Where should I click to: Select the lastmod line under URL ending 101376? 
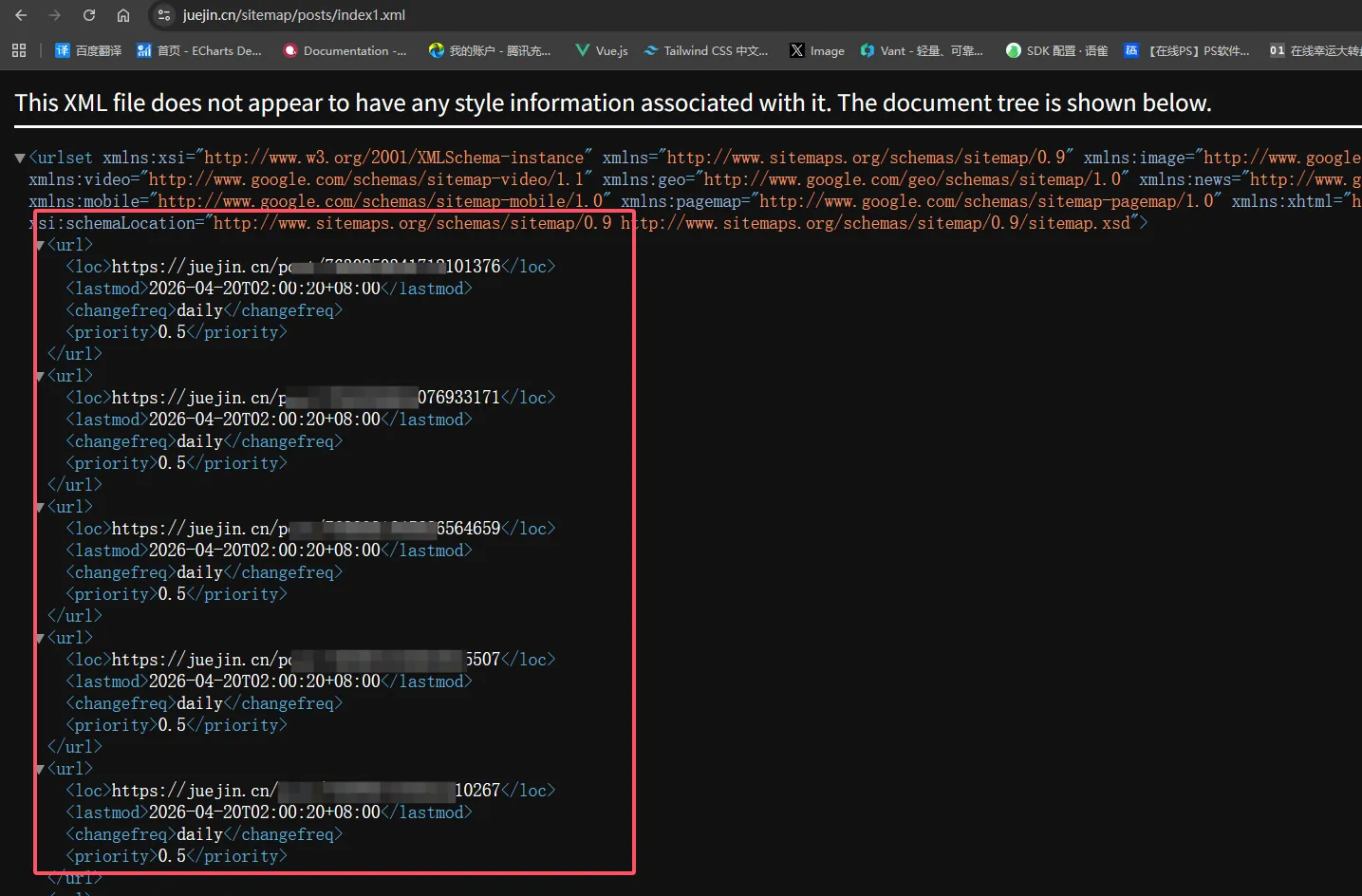(269, 289)
